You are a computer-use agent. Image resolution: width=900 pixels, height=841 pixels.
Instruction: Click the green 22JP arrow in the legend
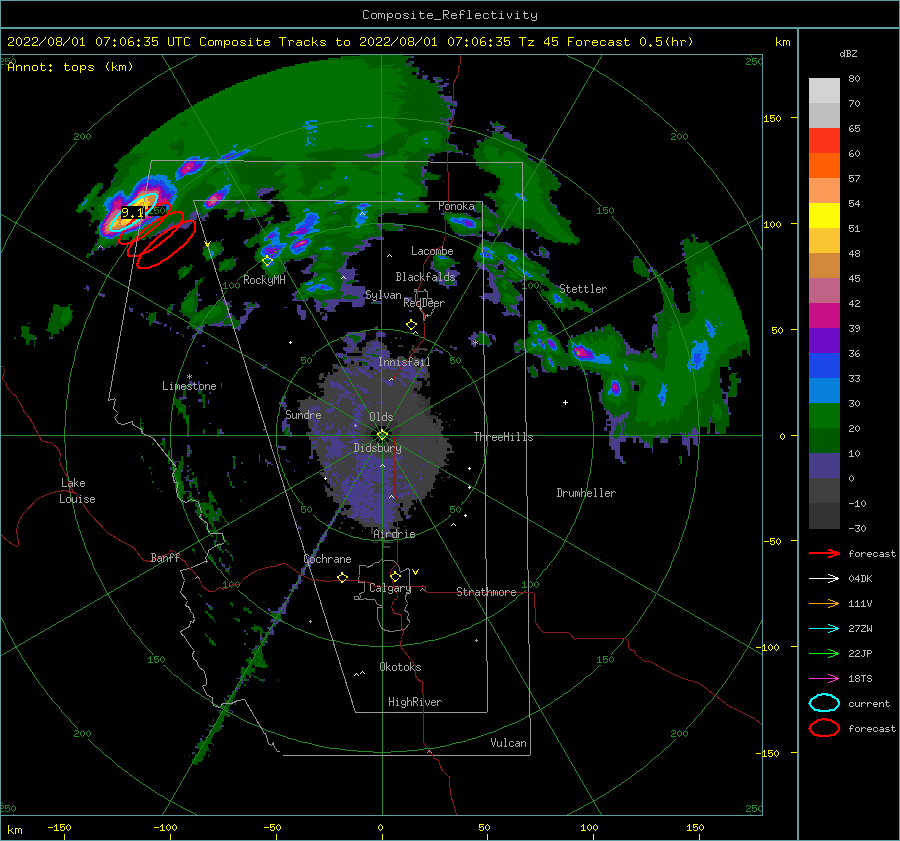[x=824, y=653]
